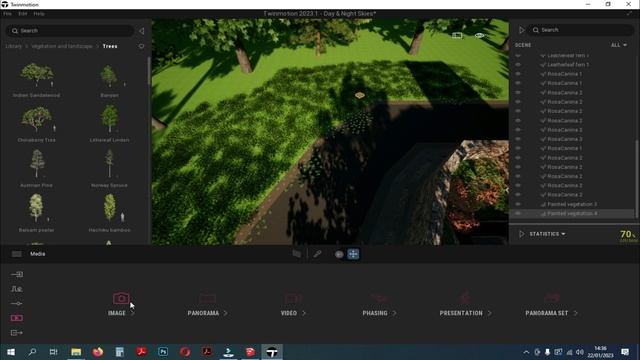Image resolution: width=640 pixels, height=360 pixels.
Task: Go to Vegetation and landscape breadcrumb
Action: [62, 46]
